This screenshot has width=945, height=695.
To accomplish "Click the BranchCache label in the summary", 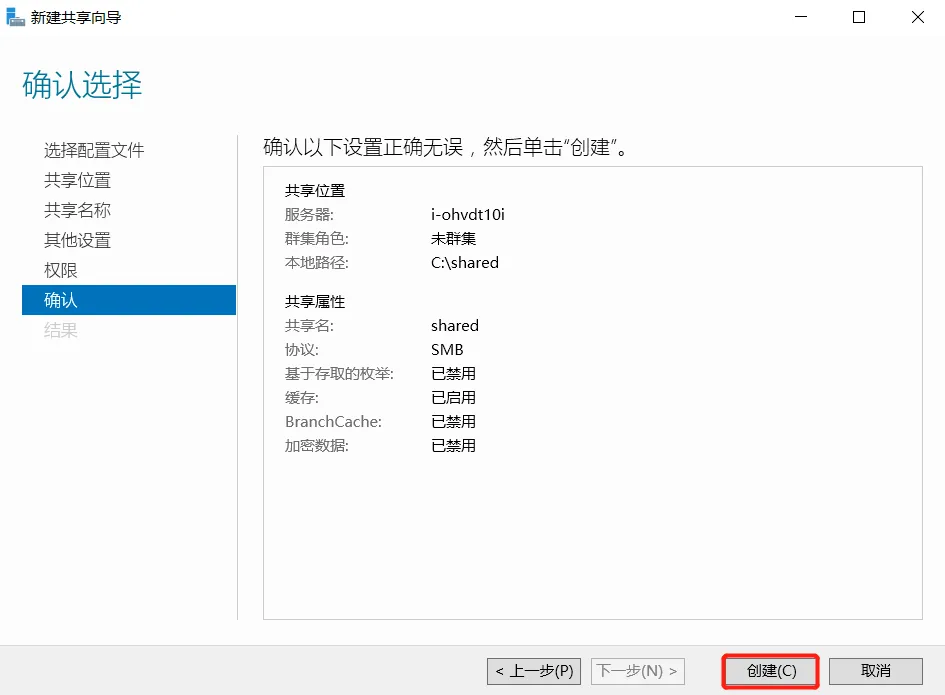I will (x=333, y=422).
